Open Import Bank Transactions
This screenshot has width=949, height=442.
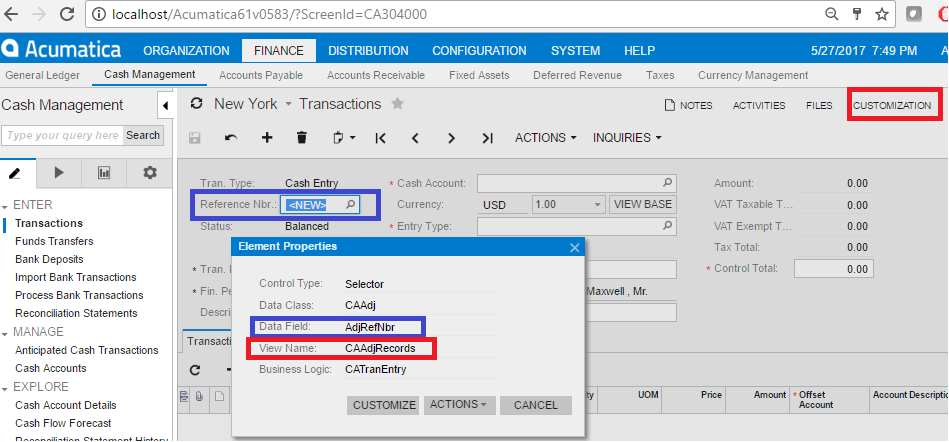coord(76,277)
